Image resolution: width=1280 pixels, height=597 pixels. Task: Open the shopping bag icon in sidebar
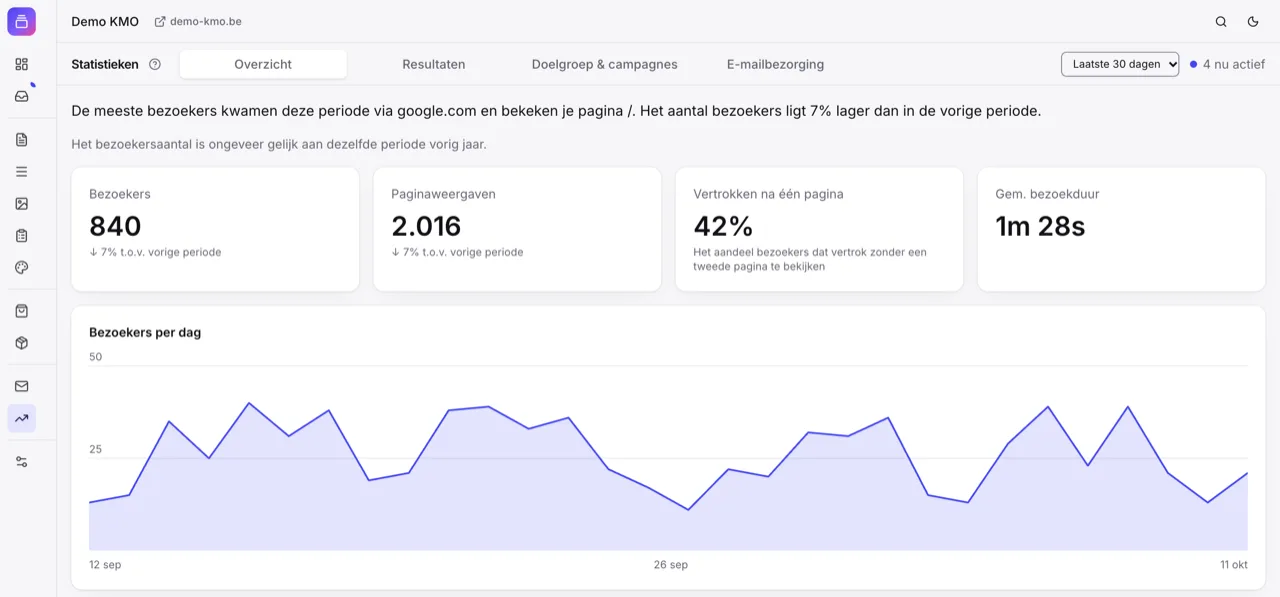tap(21, 311)
